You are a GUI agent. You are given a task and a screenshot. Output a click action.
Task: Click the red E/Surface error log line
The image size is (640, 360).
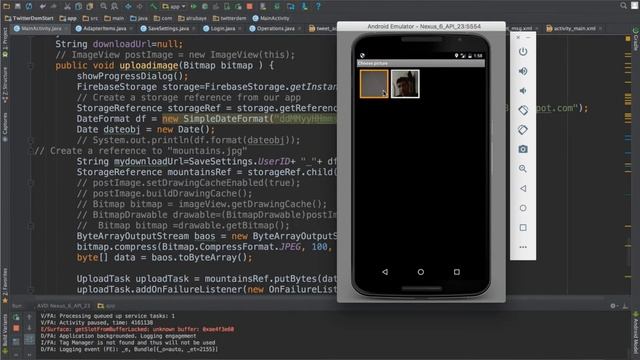138,329
